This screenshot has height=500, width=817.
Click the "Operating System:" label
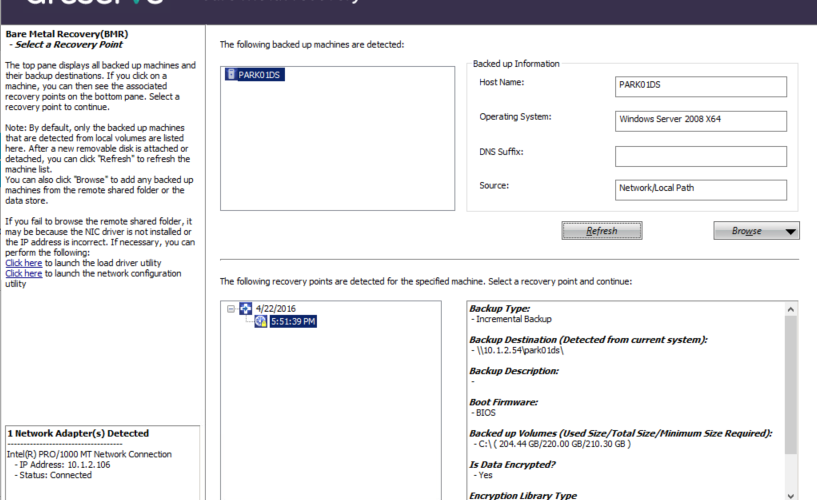pyautogui.click(x=515, y=117)
